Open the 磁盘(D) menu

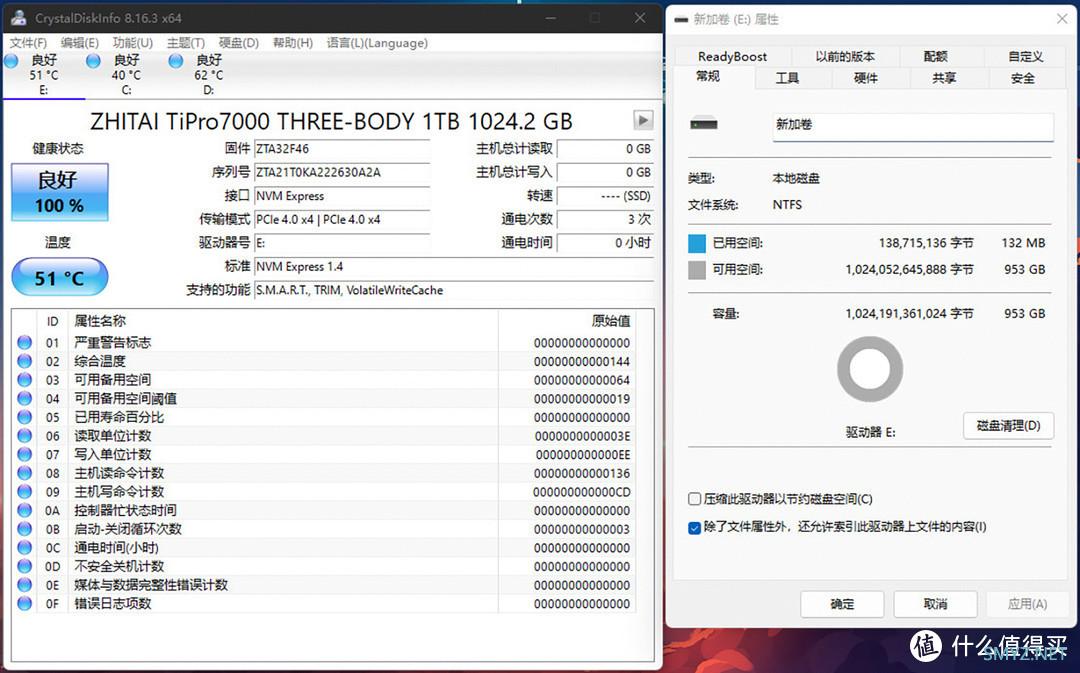click(237, 42)
